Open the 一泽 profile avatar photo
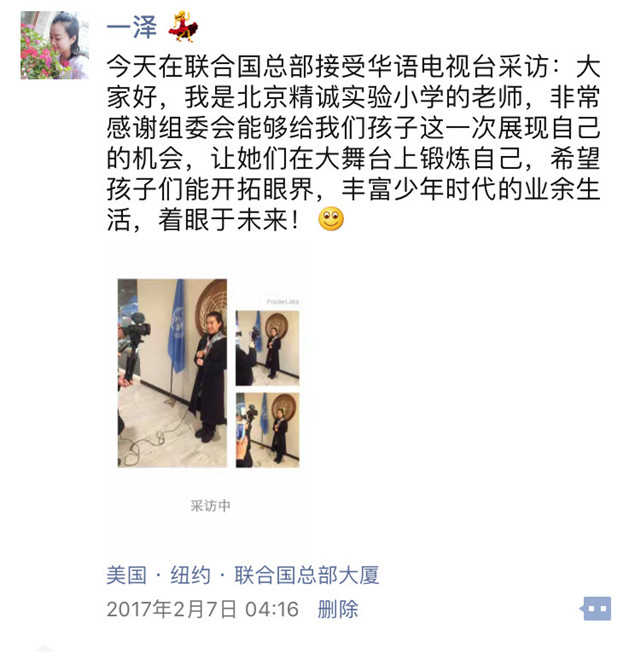Viewport: 640px width, 652px height. [54, 45]
